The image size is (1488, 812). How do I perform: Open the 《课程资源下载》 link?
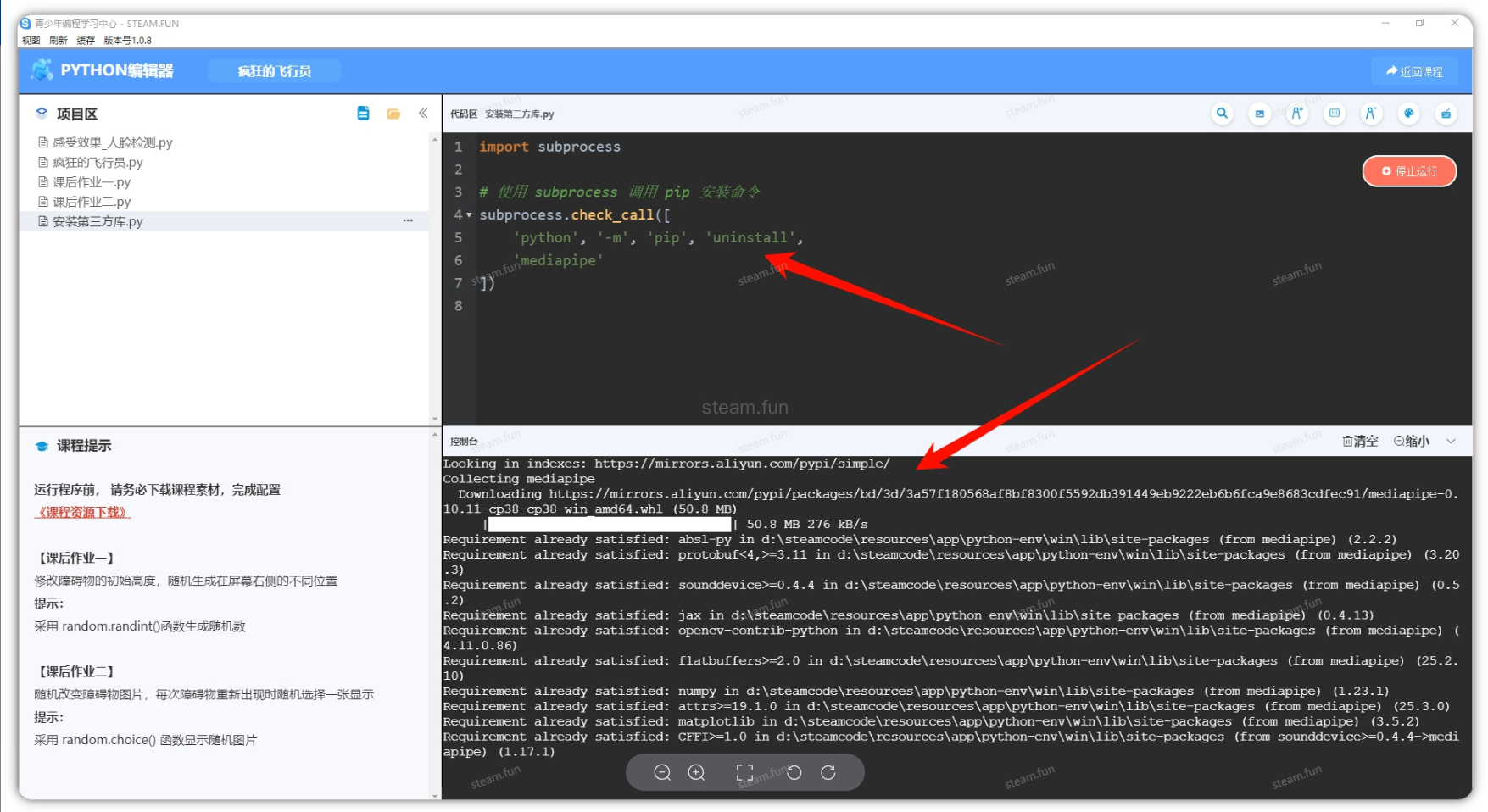pyautogui.click(x=82, y=512)
